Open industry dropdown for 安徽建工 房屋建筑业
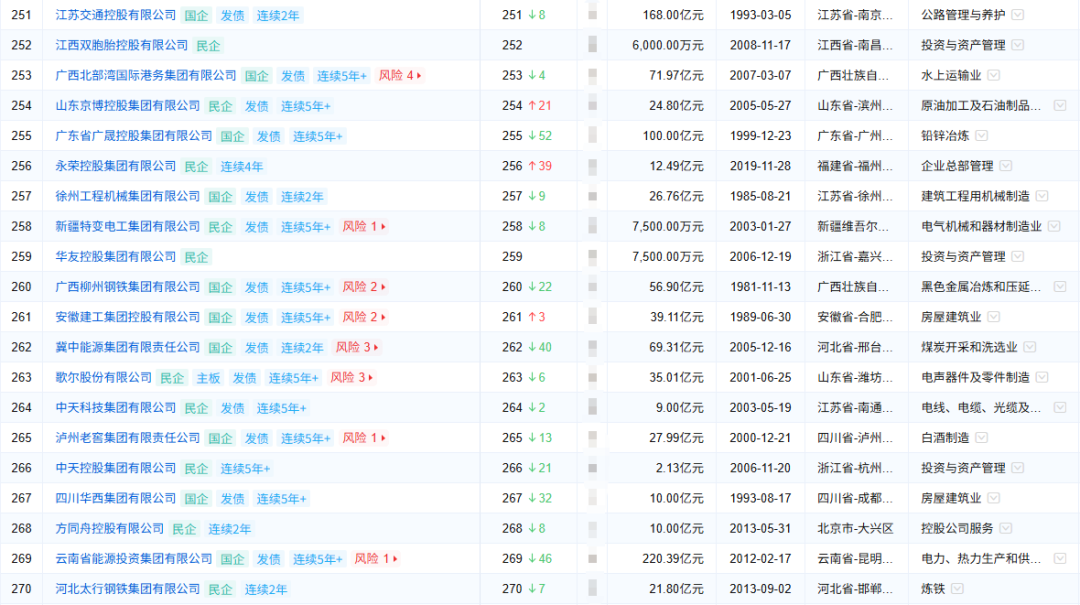This screenshot has height=605, width=1080. click(993, 317)
